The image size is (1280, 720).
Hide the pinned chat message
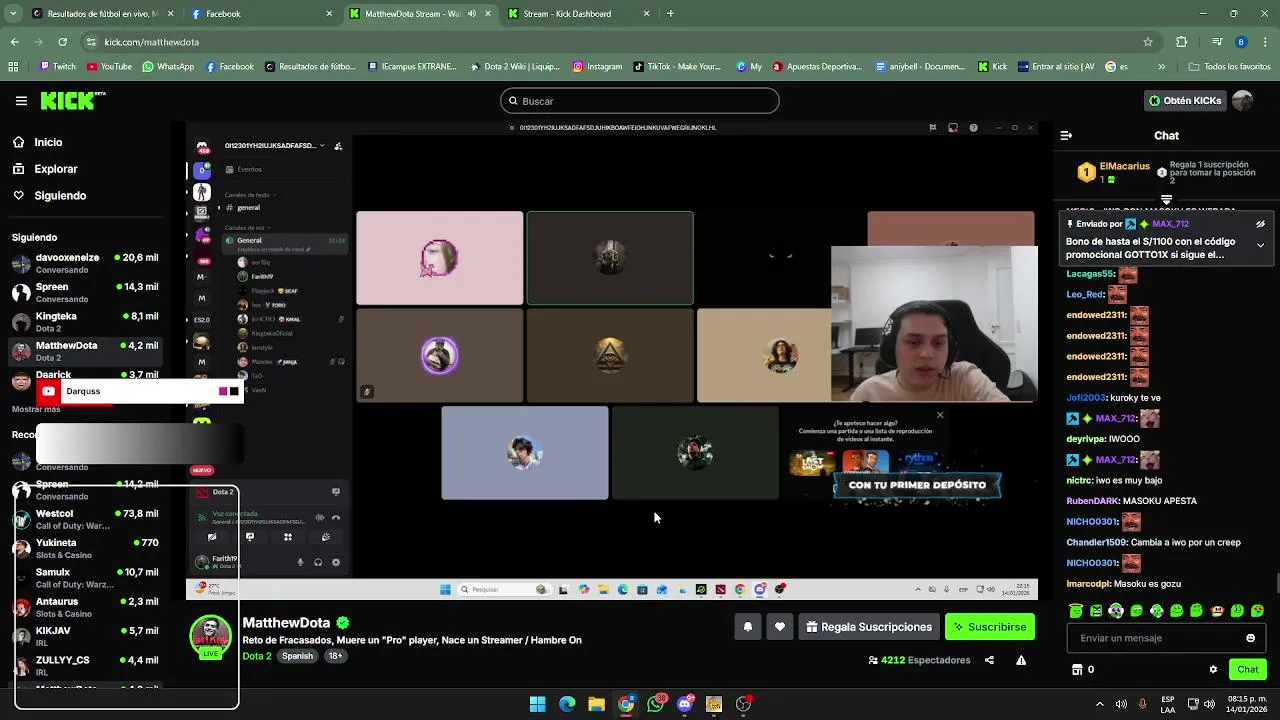1260,224
